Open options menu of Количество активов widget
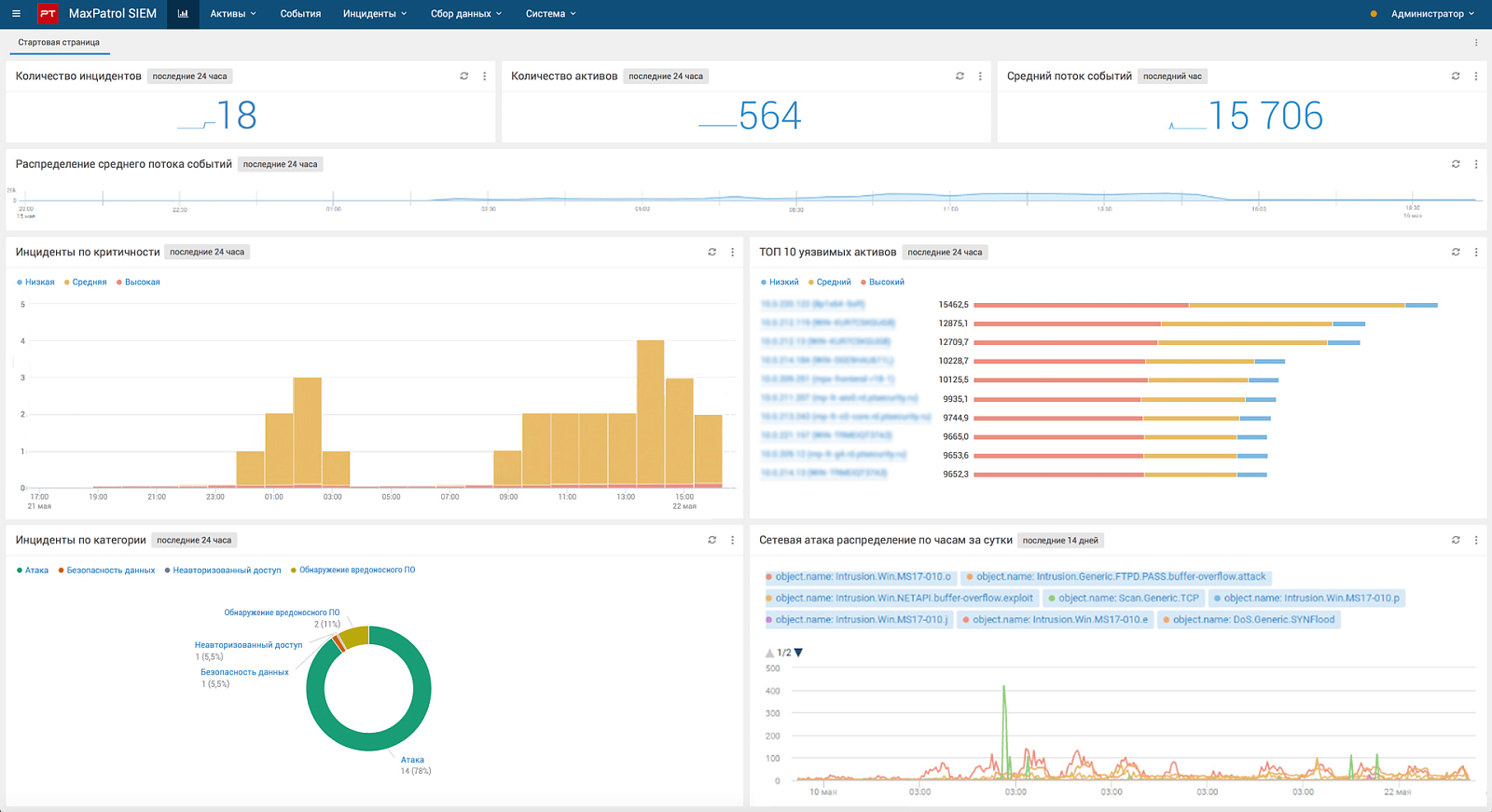Image resolution: width=1492 pixels, height=812 pixels. 980,76
